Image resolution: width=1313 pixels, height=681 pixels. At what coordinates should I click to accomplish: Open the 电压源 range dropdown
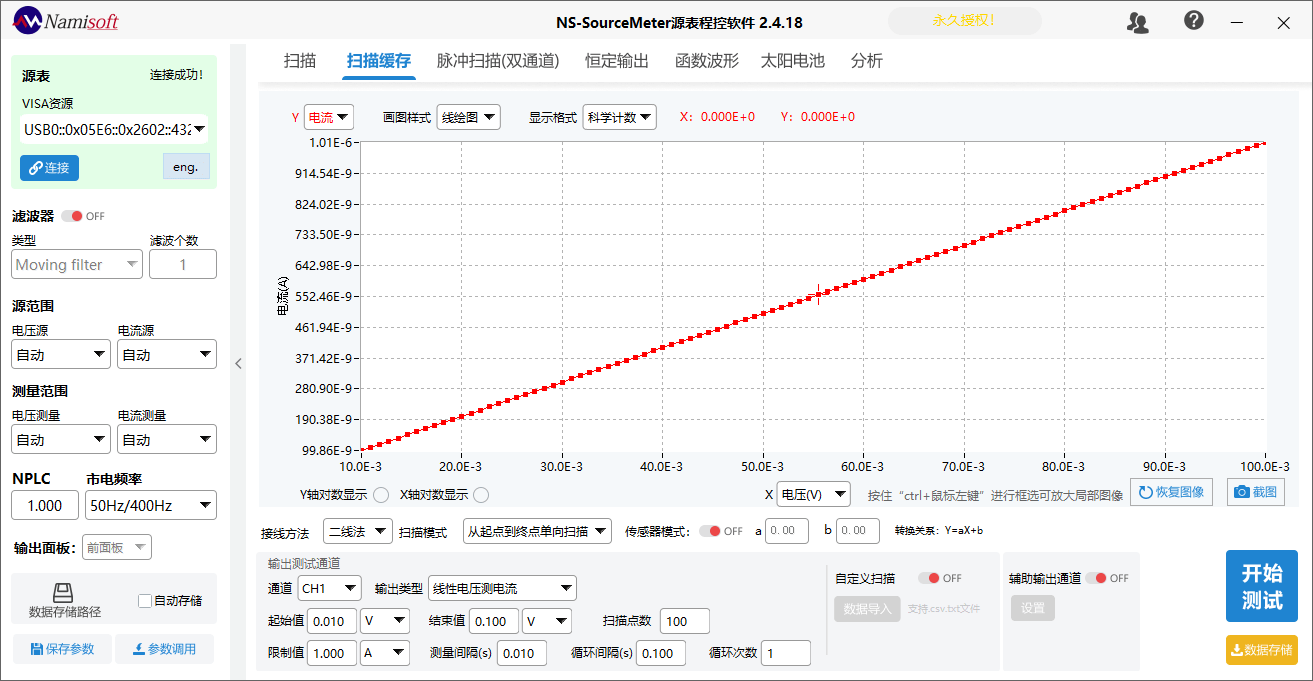pos(61,354)
